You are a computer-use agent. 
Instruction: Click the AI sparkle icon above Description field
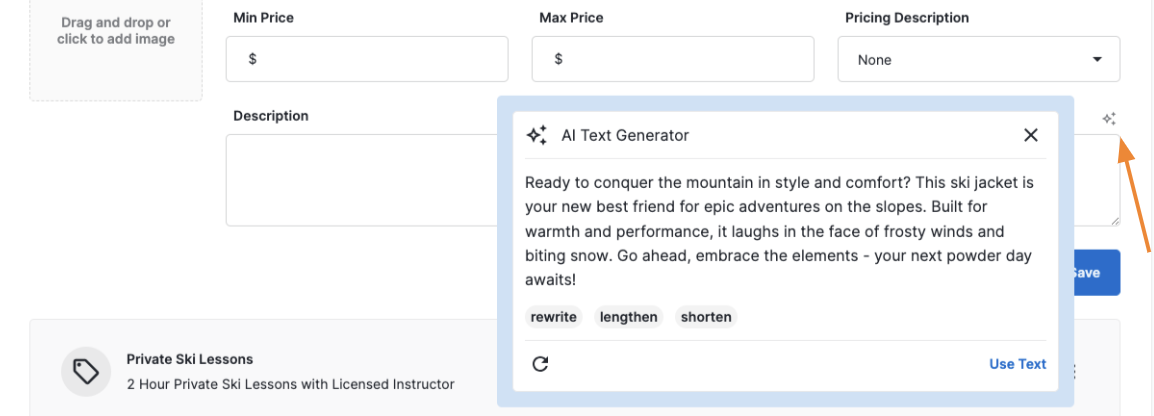point(1108,119)
